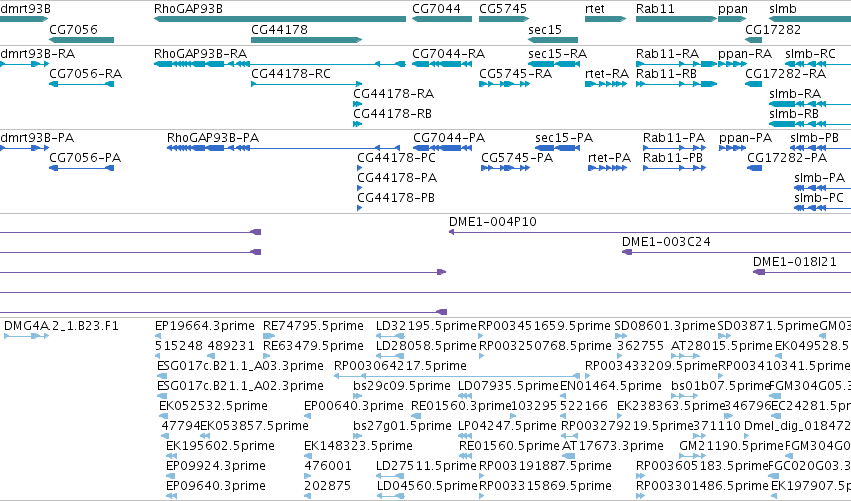
Task: Select the RhoGAP93B gene bar
Action: 280,19
